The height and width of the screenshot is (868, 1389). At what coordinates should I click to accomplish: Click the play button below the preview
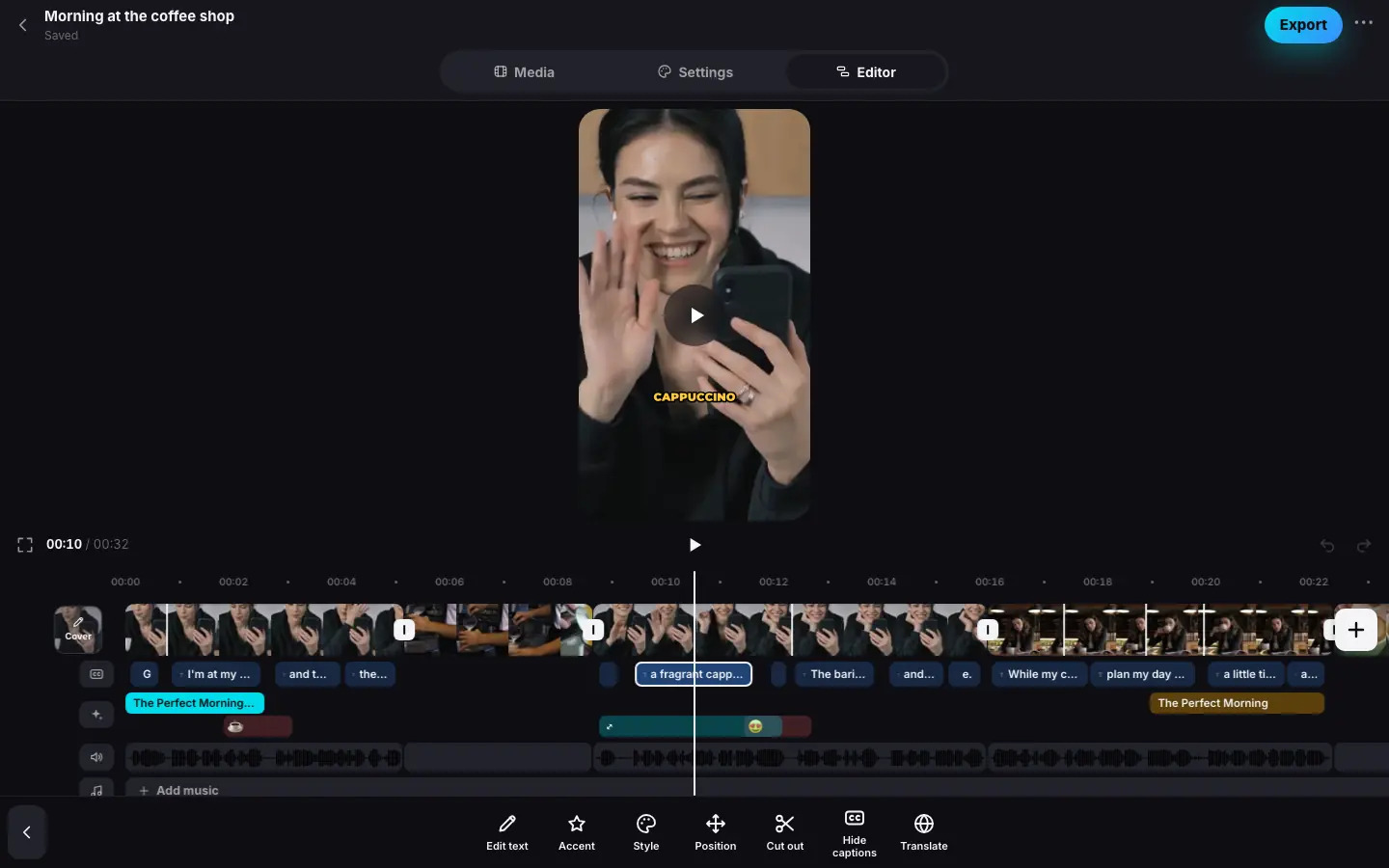tap(694, 545)
